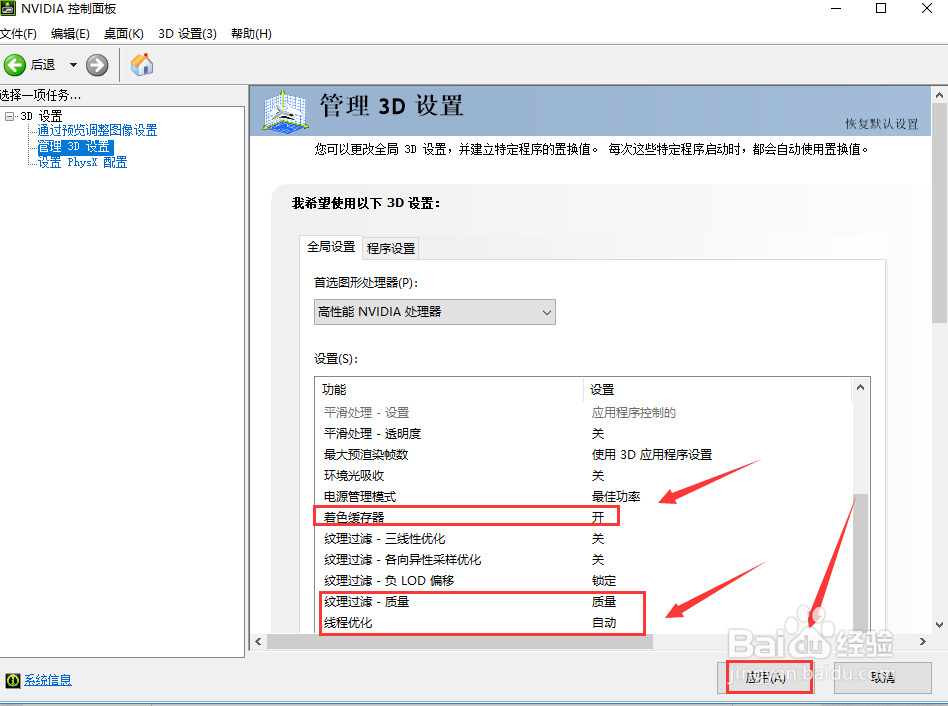The image size is (948, 706).
Task: Select the 环境光吸收 row
Action: point(583,476)
